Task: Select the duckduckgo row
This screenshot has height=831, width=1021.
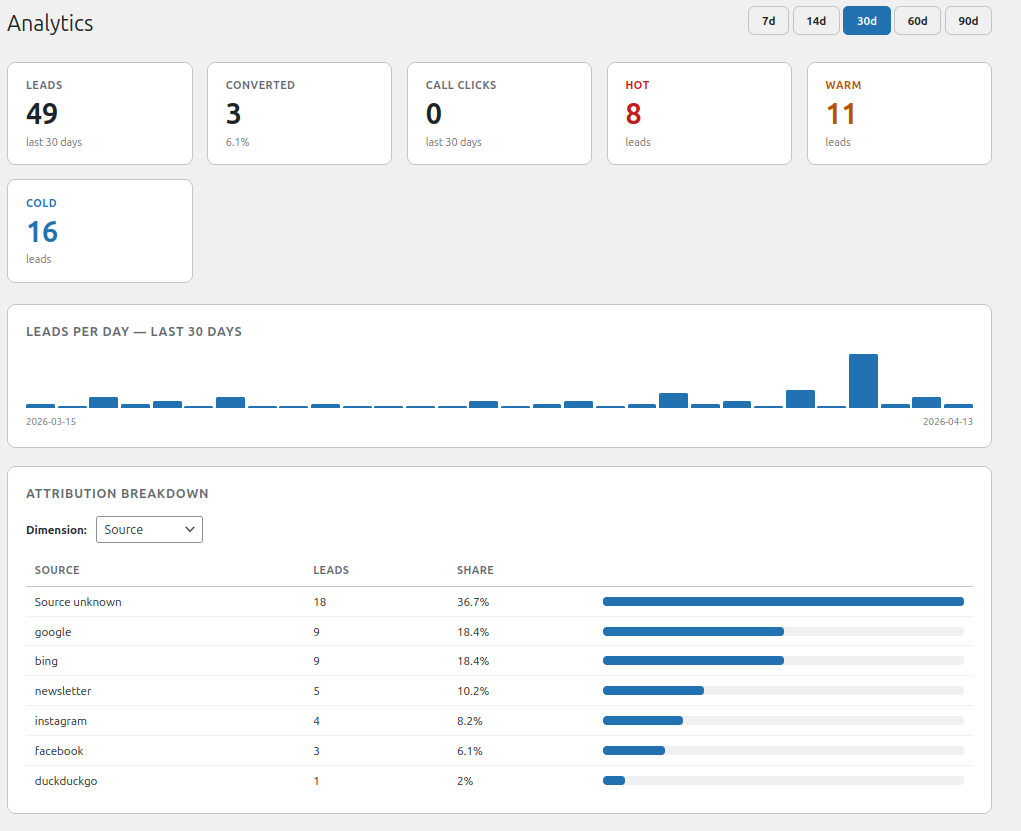Action: pyautogui.click(x=499, y=781)
